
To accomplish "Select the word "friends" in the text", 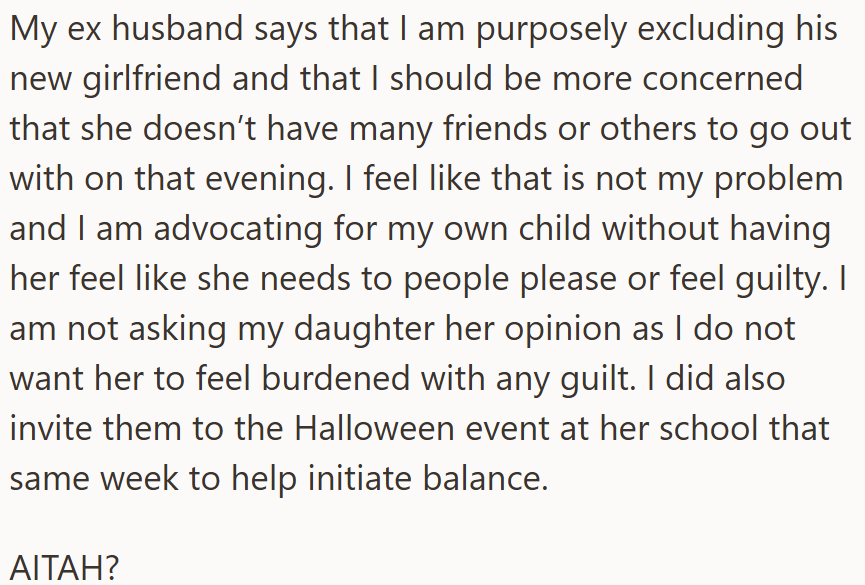I will pyautogui.click(x=495, y=129).
